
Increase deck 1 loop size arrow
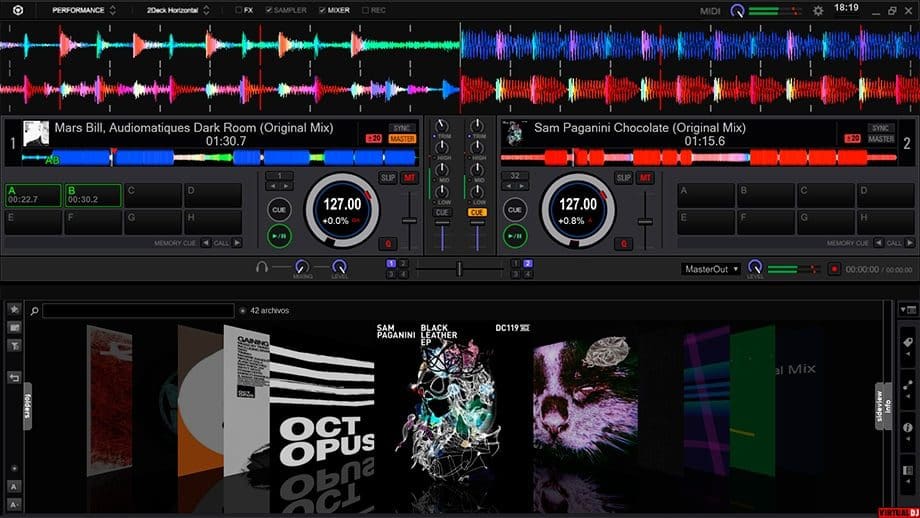[x=286, y=186]
